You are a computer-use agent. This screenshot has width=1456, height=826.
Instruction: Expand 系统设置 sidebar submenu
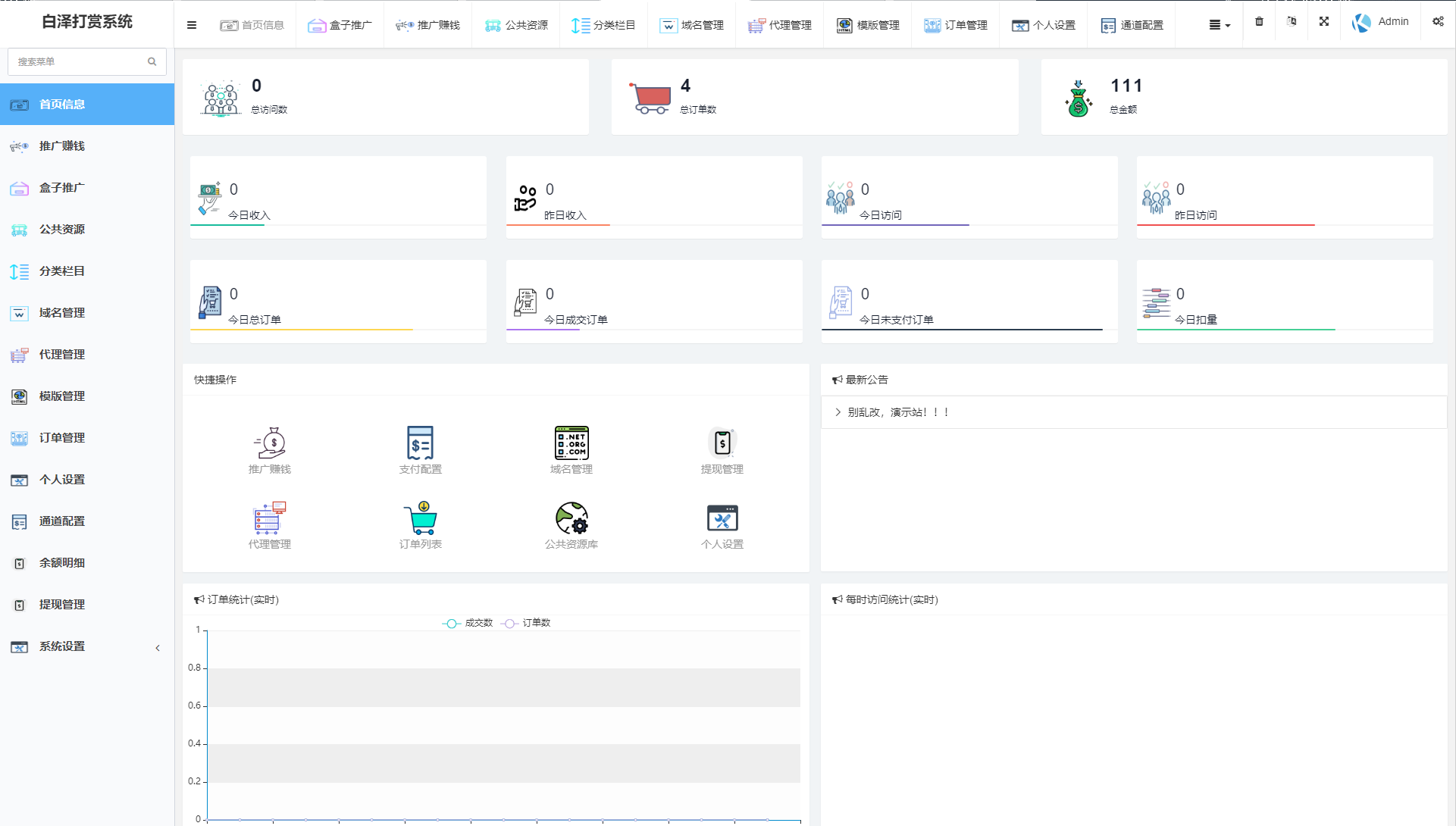coord(86,646)
